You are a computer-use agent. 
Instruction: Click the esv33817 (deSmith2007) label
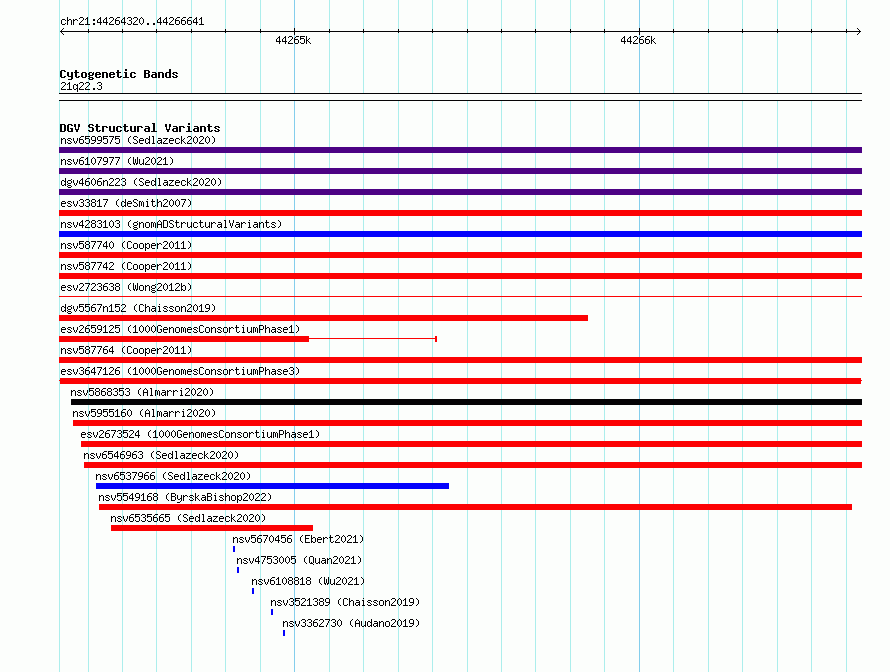(126, 203)
